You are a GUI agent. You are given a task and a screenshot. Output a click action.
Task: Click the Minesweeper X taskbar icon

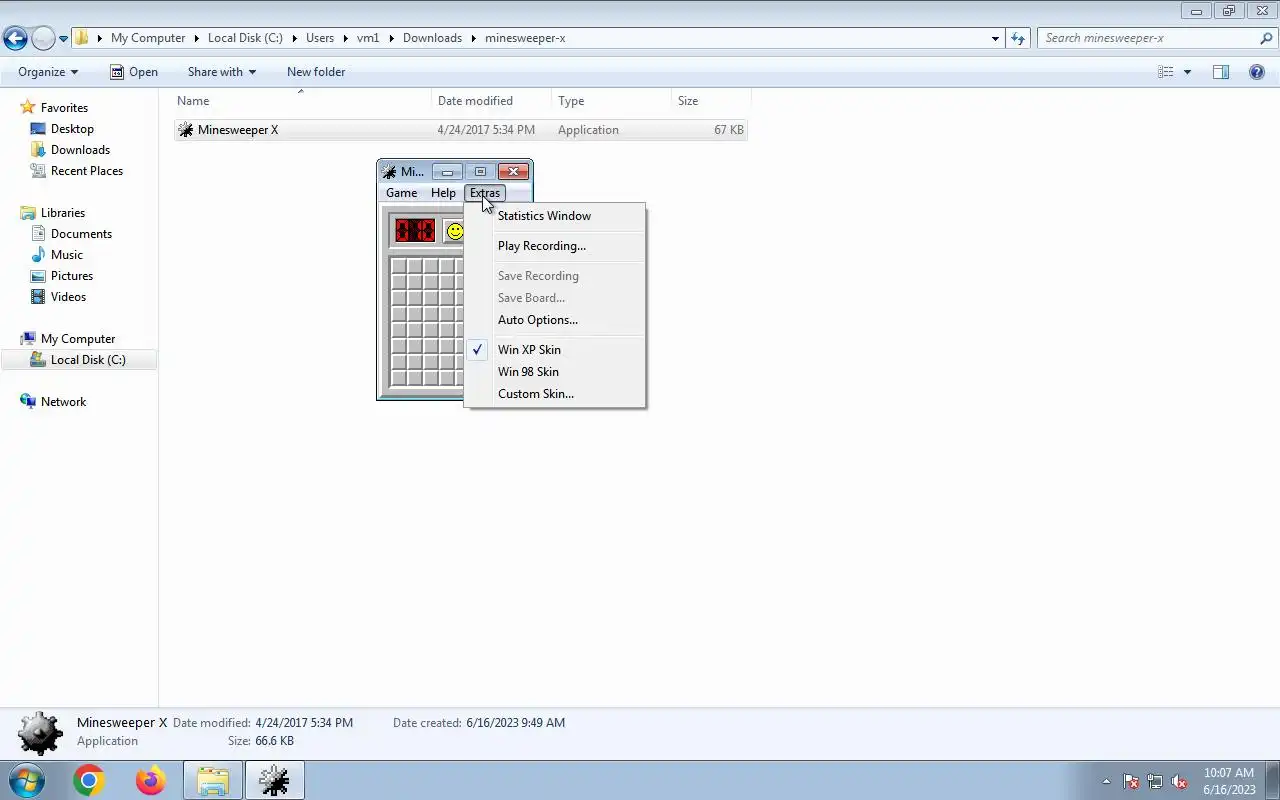pyautogui.click(x=275, y=780)
